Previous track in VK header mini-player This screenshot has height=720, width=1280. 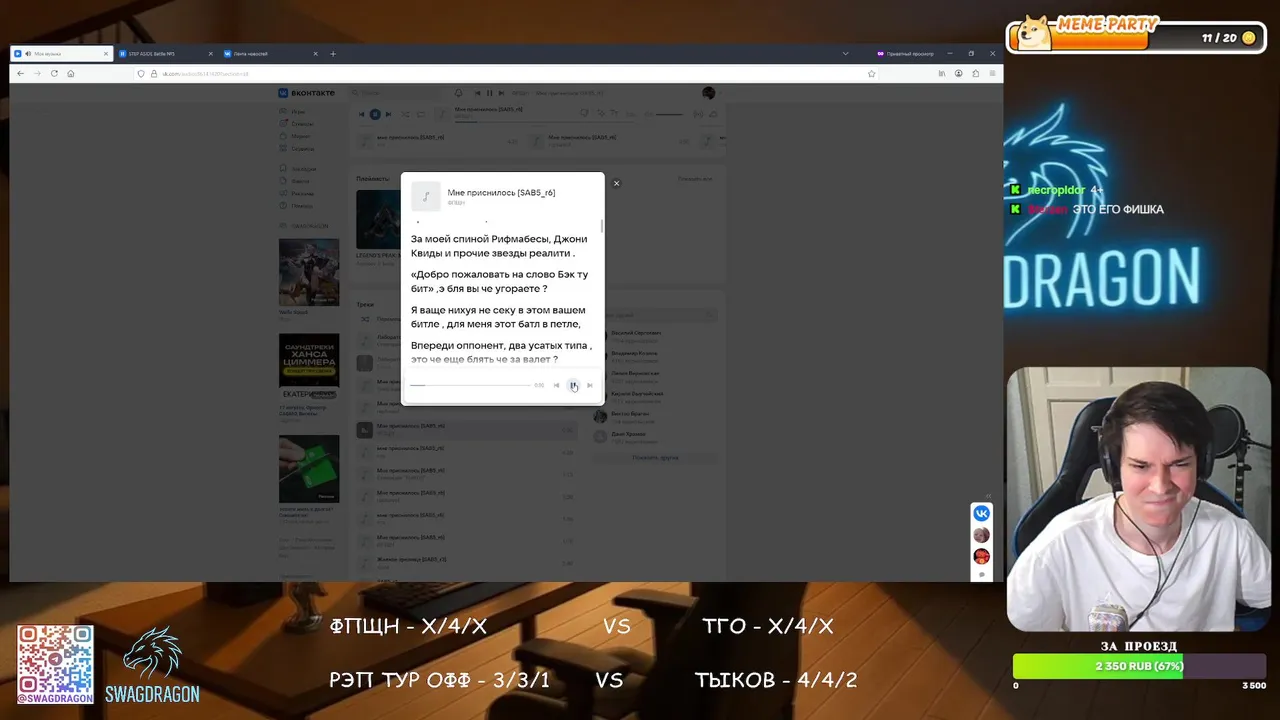477,93
